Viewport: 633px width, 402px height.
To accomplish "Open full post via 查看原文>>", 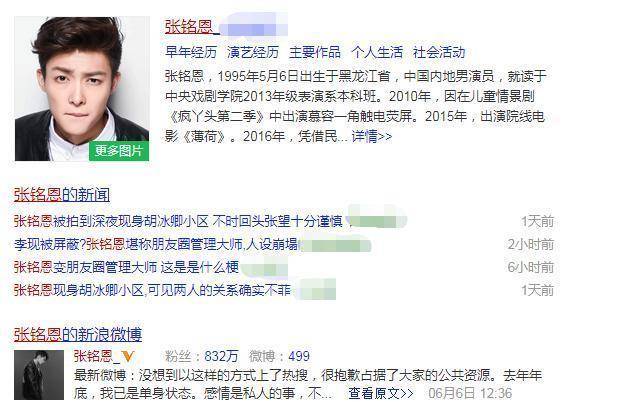I will pos(381,393).
